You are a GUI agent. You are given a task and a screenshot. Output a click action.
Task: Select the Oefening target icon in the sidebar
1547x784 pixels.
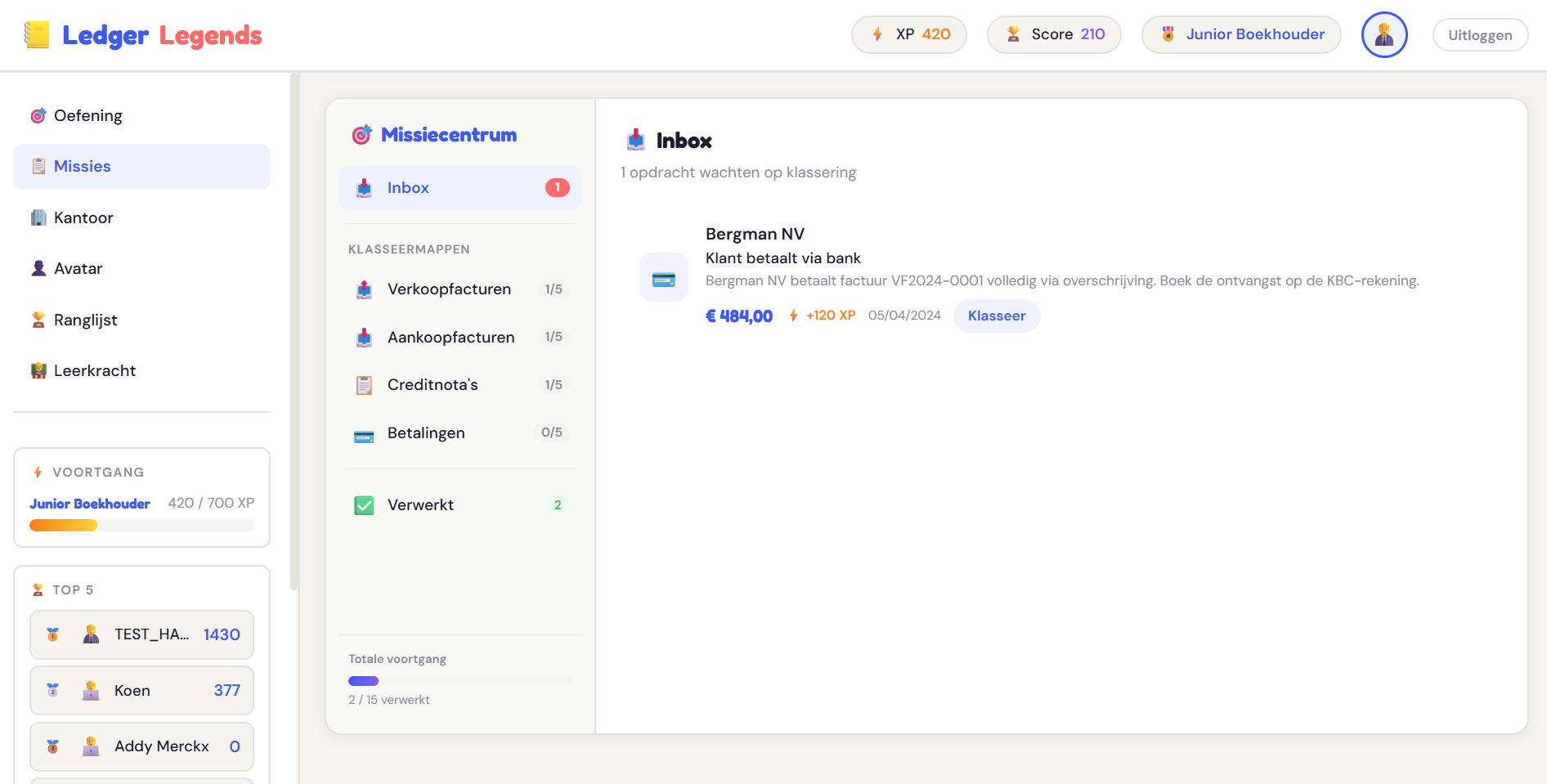pos(37,115)
